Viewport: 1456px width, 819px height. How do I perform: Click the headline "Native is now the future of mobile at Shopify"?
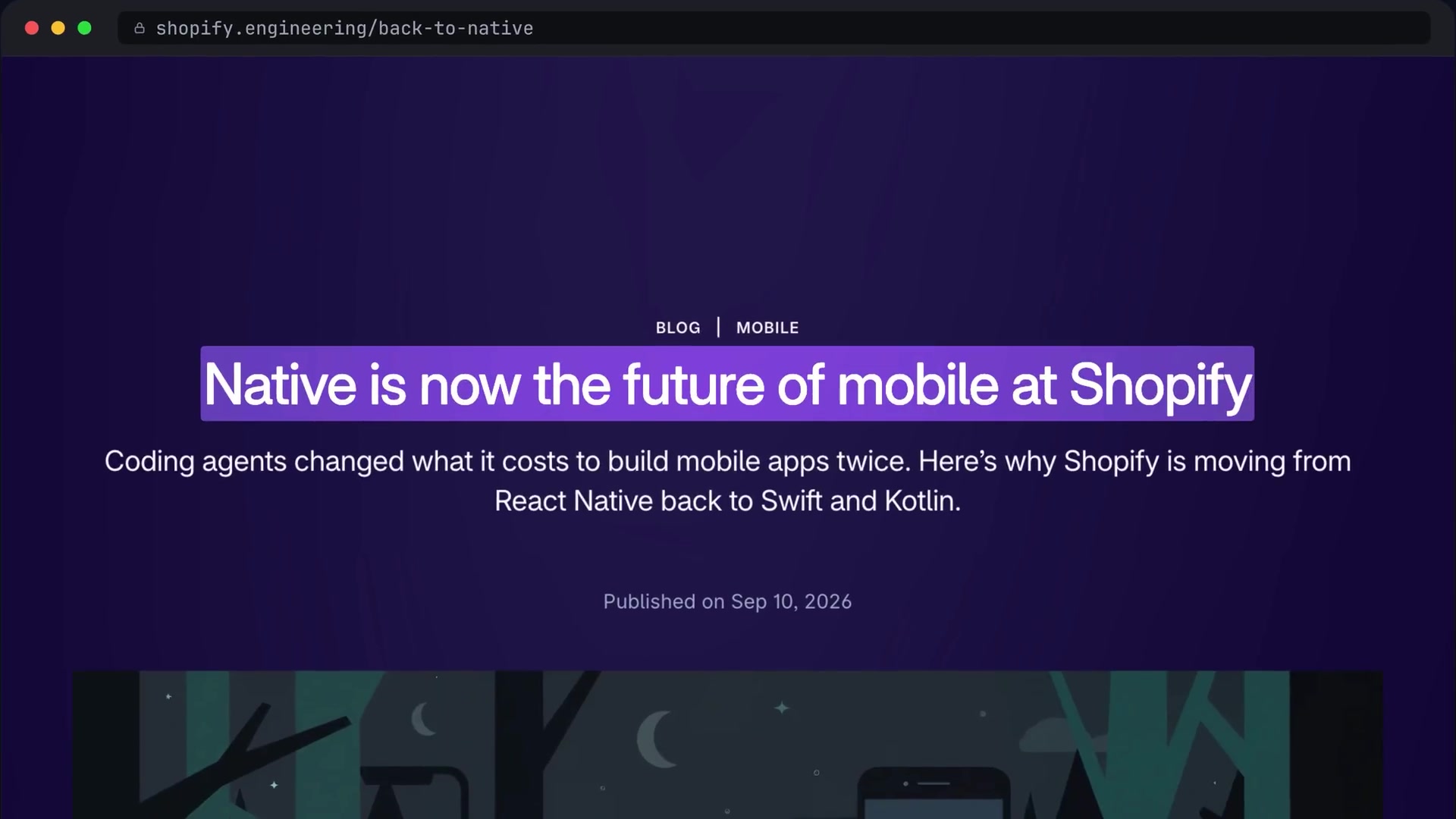point(727,384)
